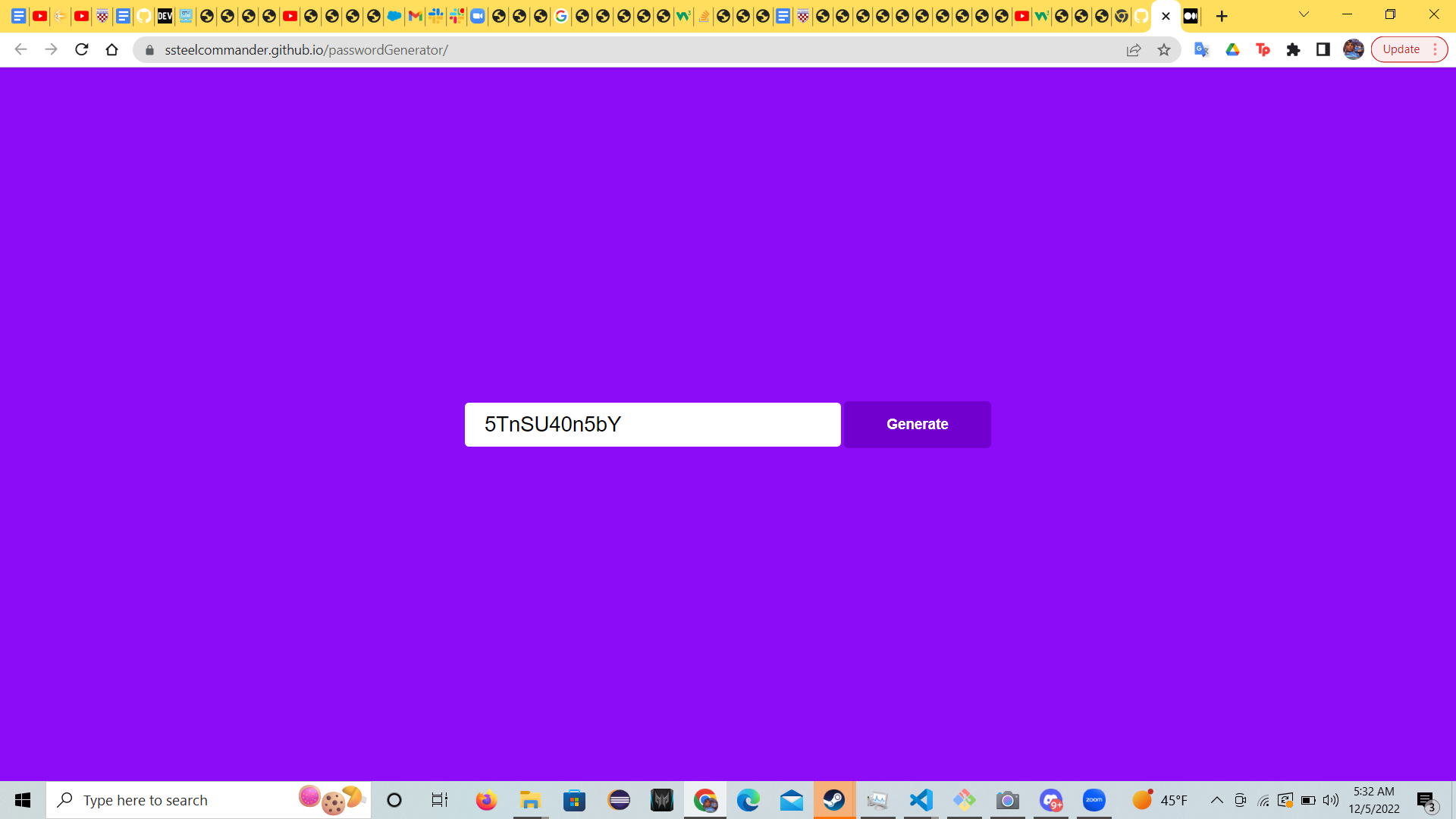Open the Salesforce cloud bookmark
Viewport: 1456px width, 819px height.
[394, 16]
